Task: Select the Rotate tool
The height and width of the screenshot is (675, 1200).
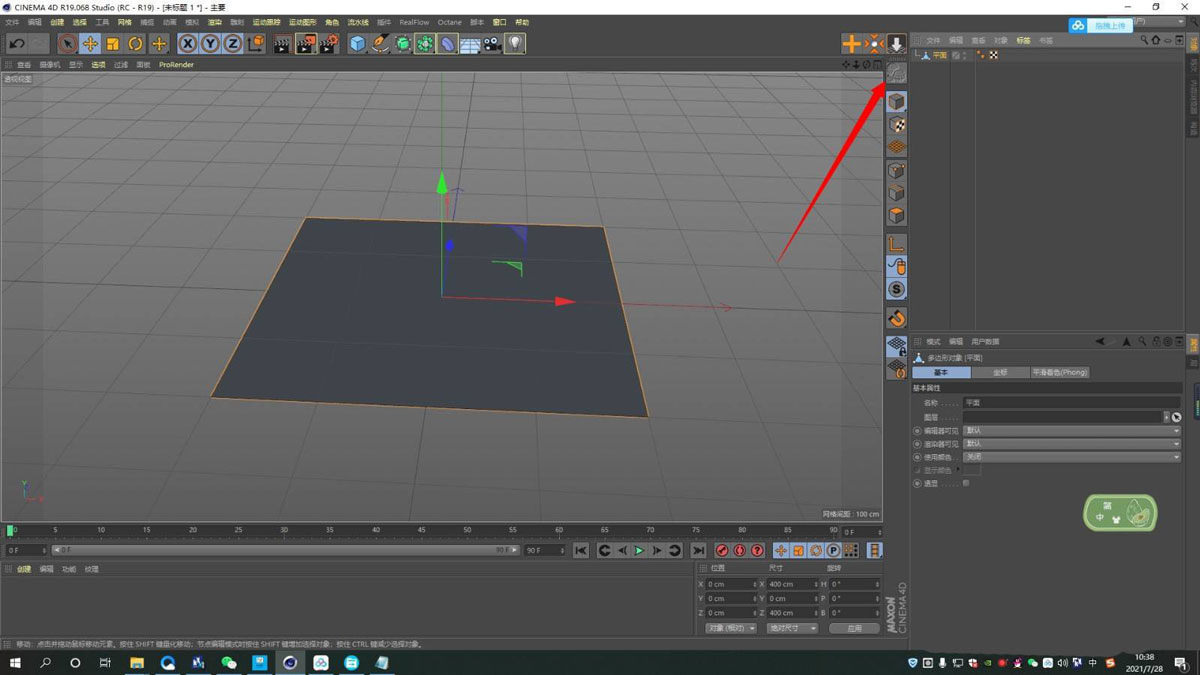Action: 137,43
